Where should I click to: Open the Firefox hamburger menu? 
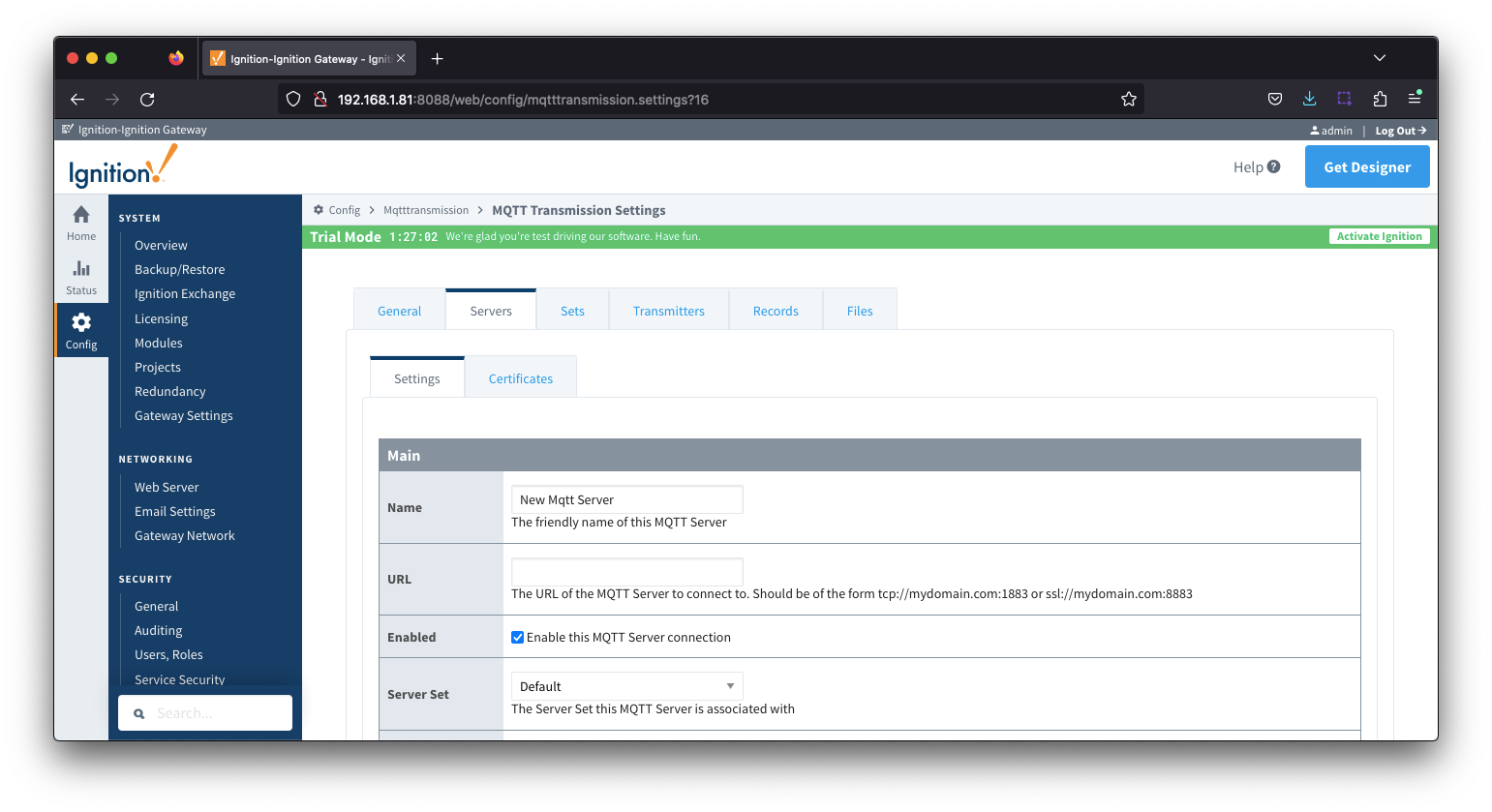(x=1415, y=99)
